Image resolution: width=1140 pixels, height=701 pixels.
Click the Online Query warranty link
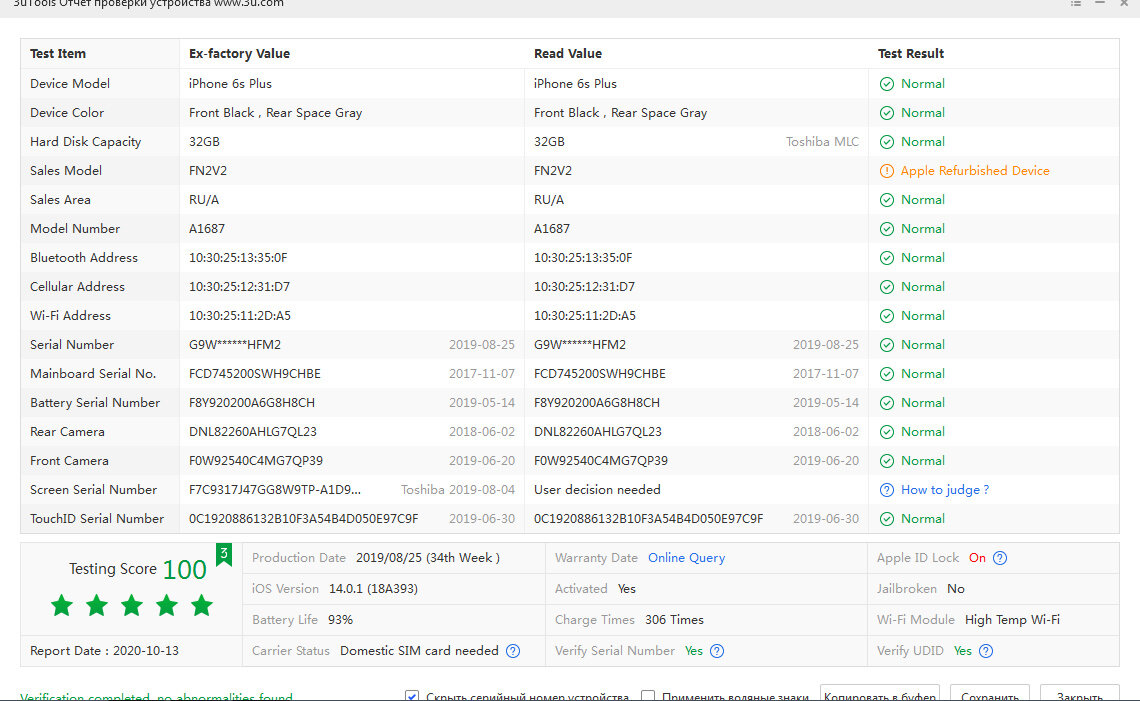click(686, 558)
